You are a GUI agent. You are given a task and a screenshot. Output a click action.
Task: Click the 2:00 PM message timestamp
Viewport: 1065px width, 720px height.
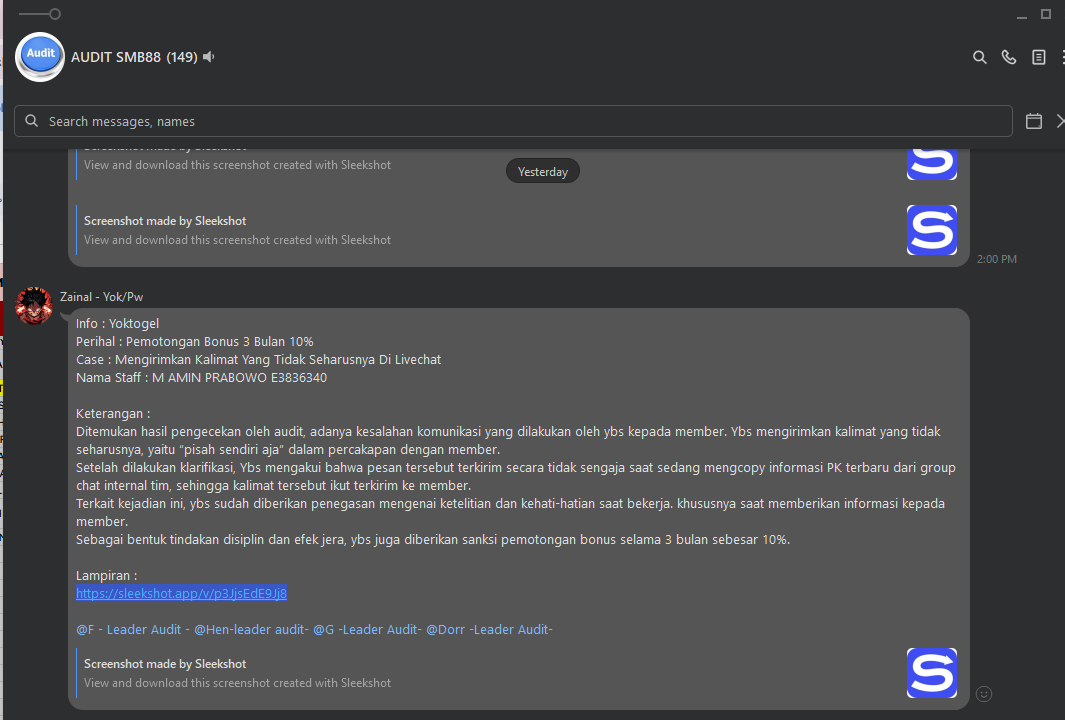996,259
